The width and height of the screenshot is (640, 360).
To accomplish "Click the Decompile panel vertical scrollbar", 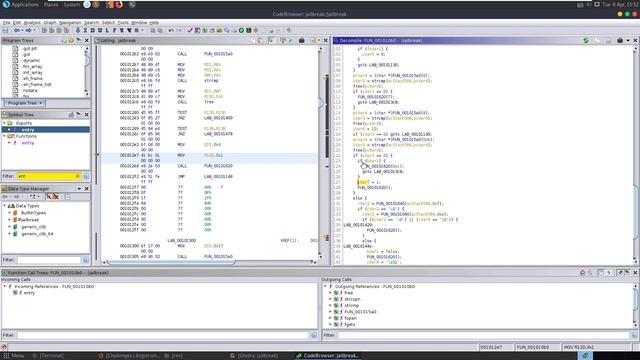I will point(636,155).
